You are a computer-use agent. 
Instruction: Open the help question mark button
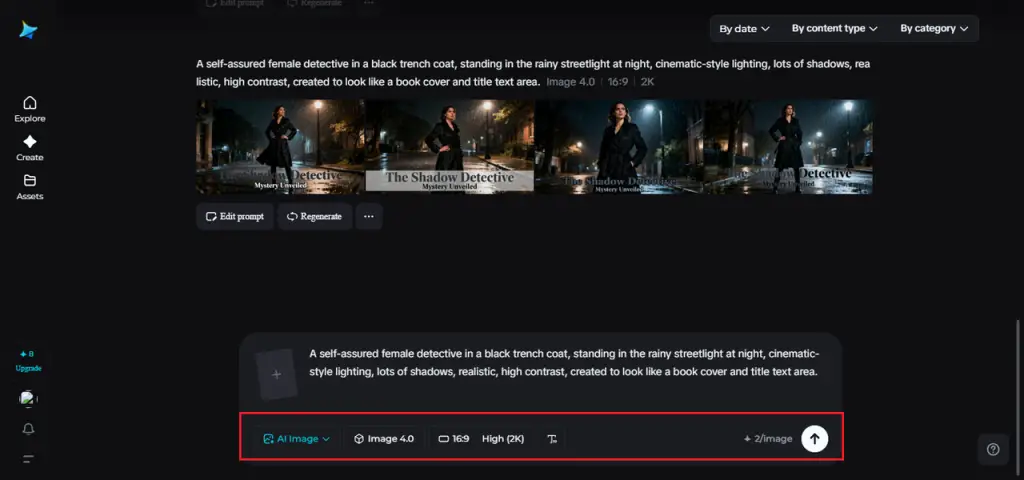993,449
